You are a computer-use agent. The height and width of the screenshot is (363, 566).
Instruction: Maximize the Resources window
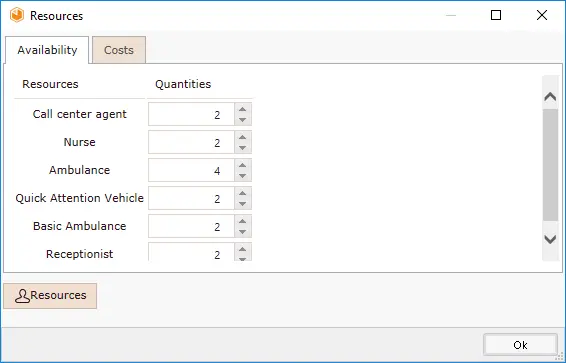click(496, 15)
